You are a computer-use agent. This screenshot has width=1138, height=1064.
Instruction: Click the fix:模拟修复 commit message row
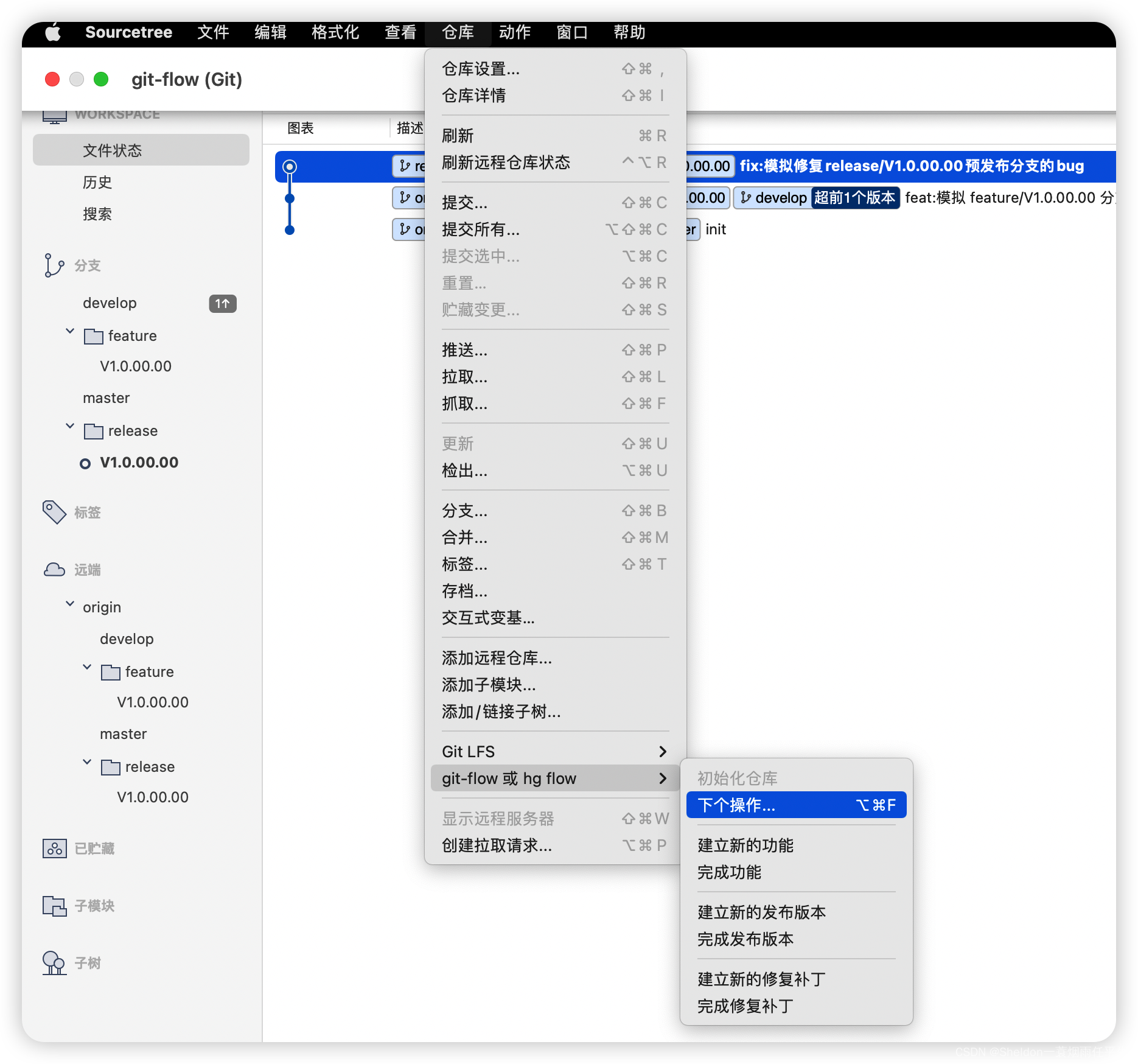(x=695, y=166)
